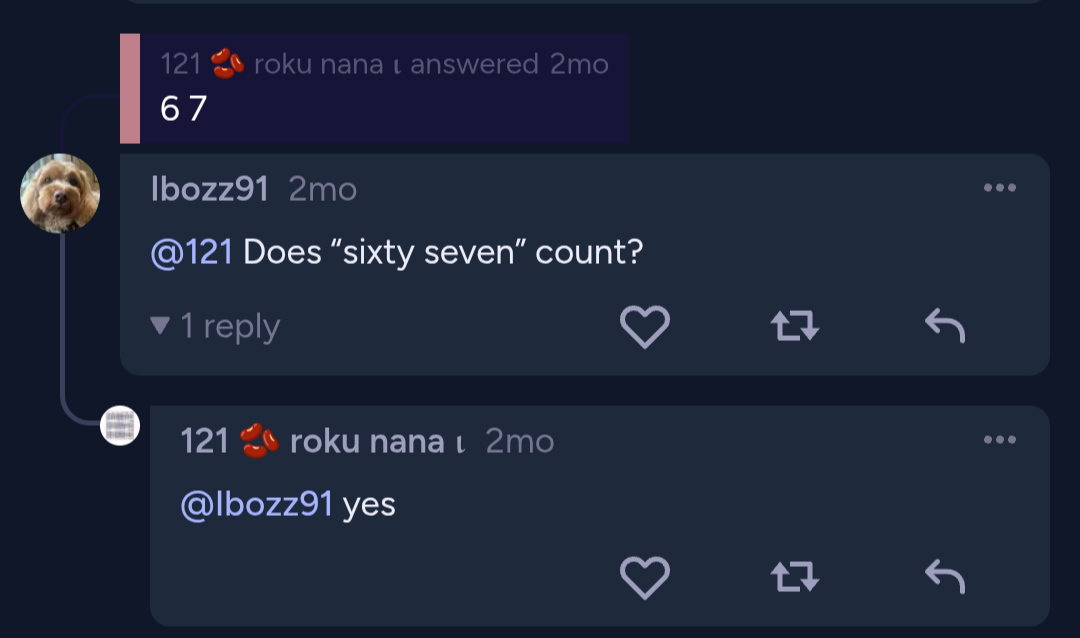Click the 2mo timestamp beside lbozz91
Viewport: 1080px width, 638px height.
click(x=322, y=189)
